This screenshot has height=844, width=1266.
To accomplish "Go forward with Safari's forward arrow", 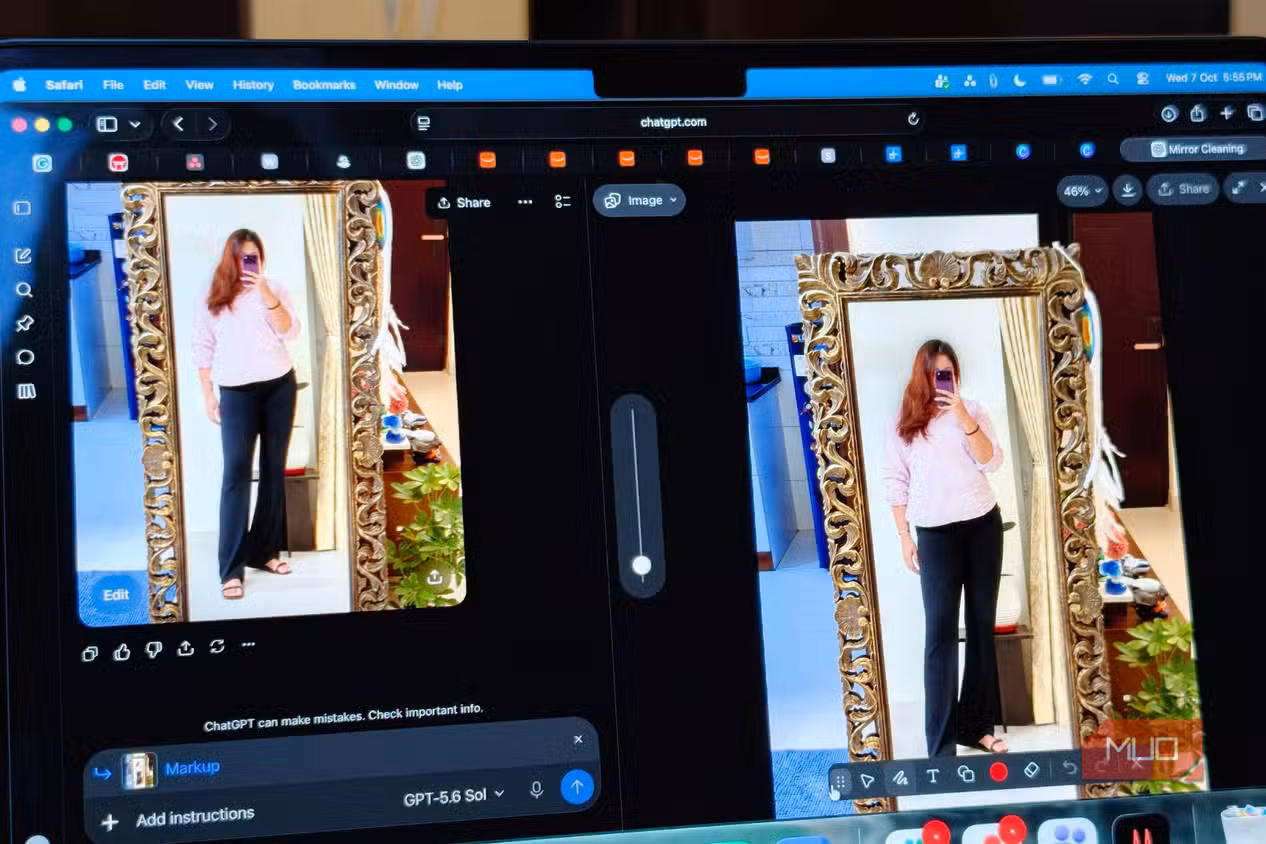I will point(212,124).
